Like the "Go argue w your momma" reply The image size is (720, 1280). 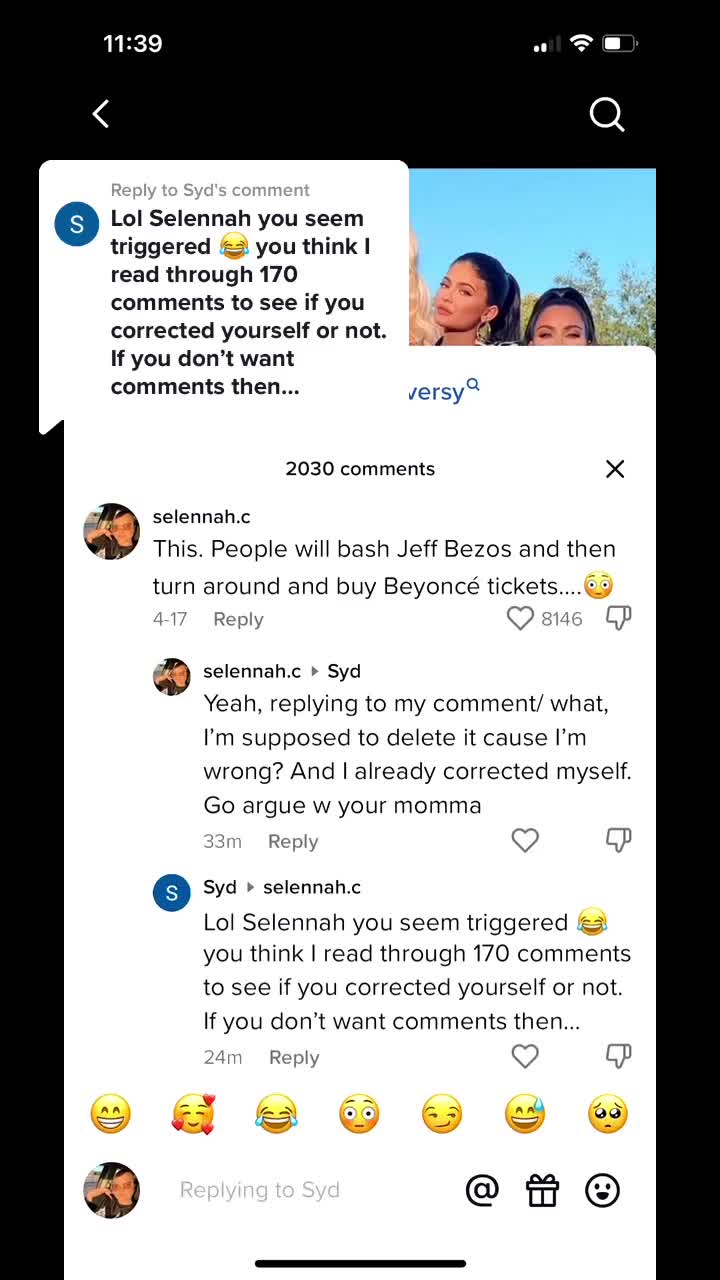525,841
